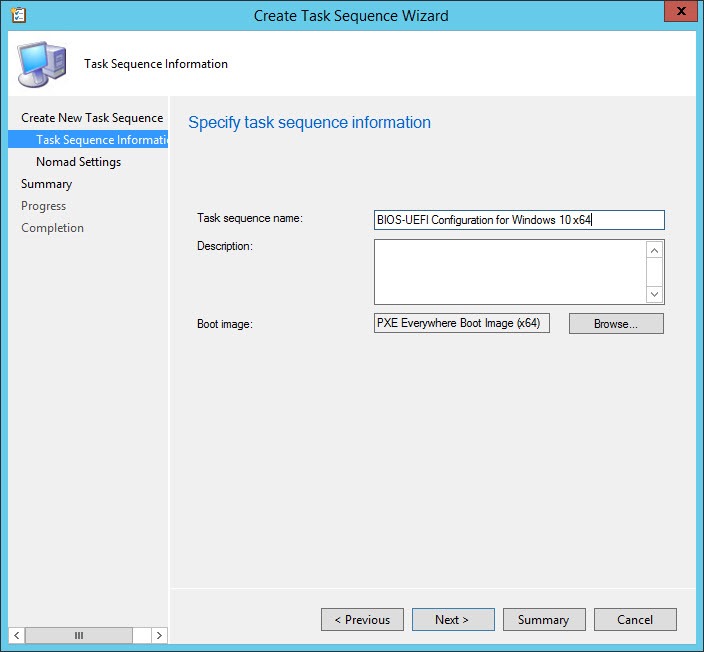Click the Boot image text field

[x=461, y=323]
